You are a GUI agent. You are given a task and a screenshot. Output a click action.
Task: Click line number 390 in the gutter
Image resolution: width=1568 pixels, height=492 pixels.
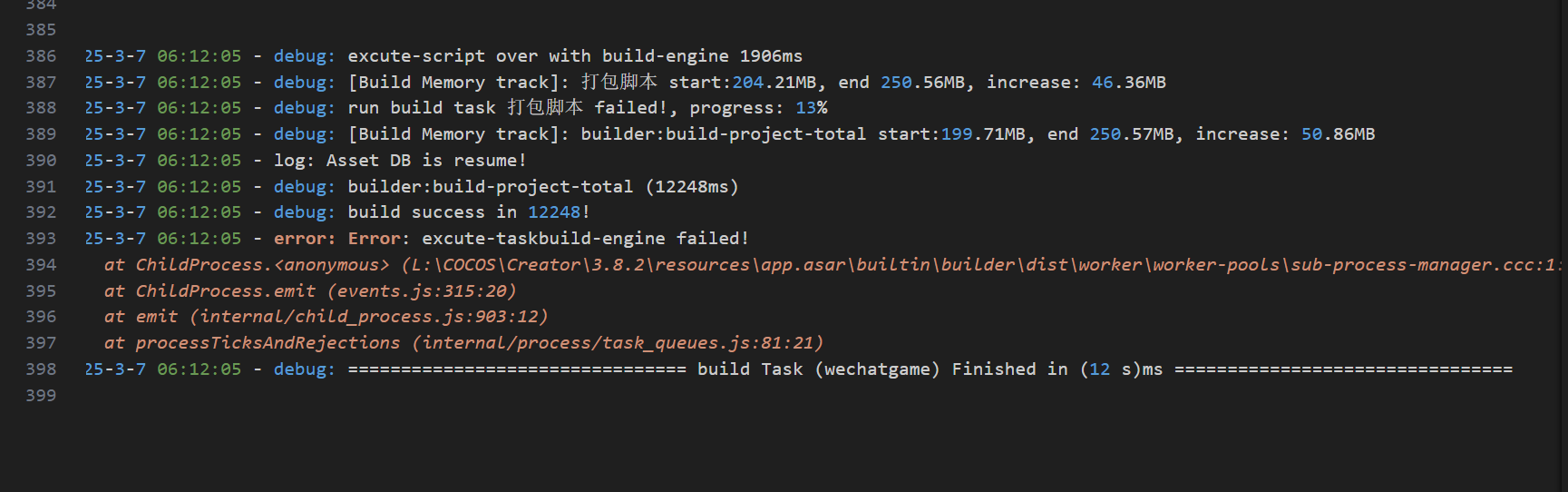tap(41, 161)
